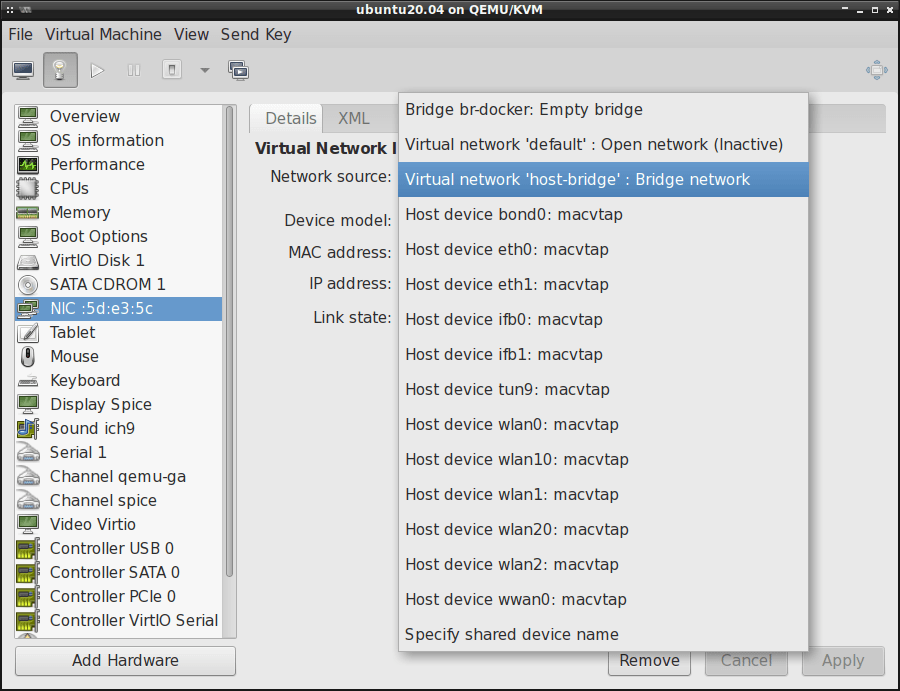Click the Add Hardware button
This screenshot has width=900, height=691.
124,661
